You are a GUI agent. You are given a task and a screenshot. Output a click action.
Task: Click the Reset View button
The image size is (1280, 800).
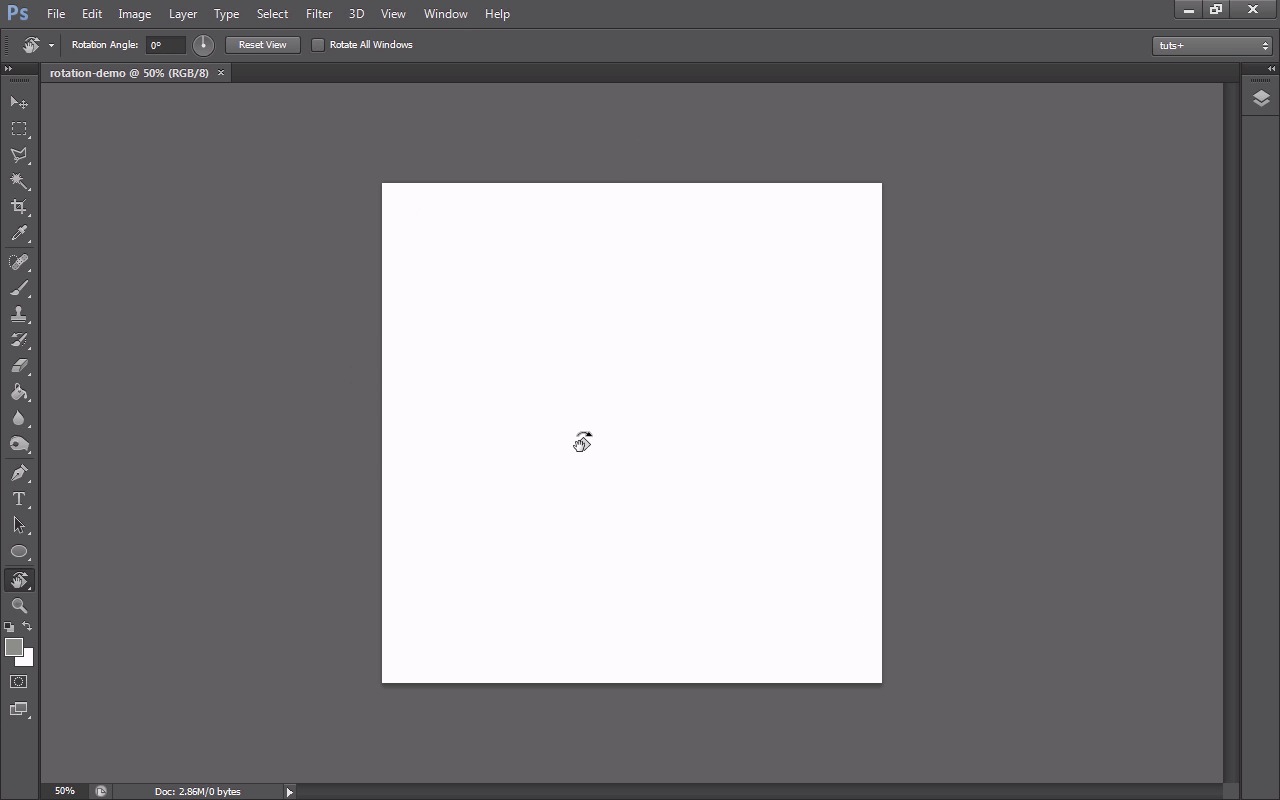[263, 45]
